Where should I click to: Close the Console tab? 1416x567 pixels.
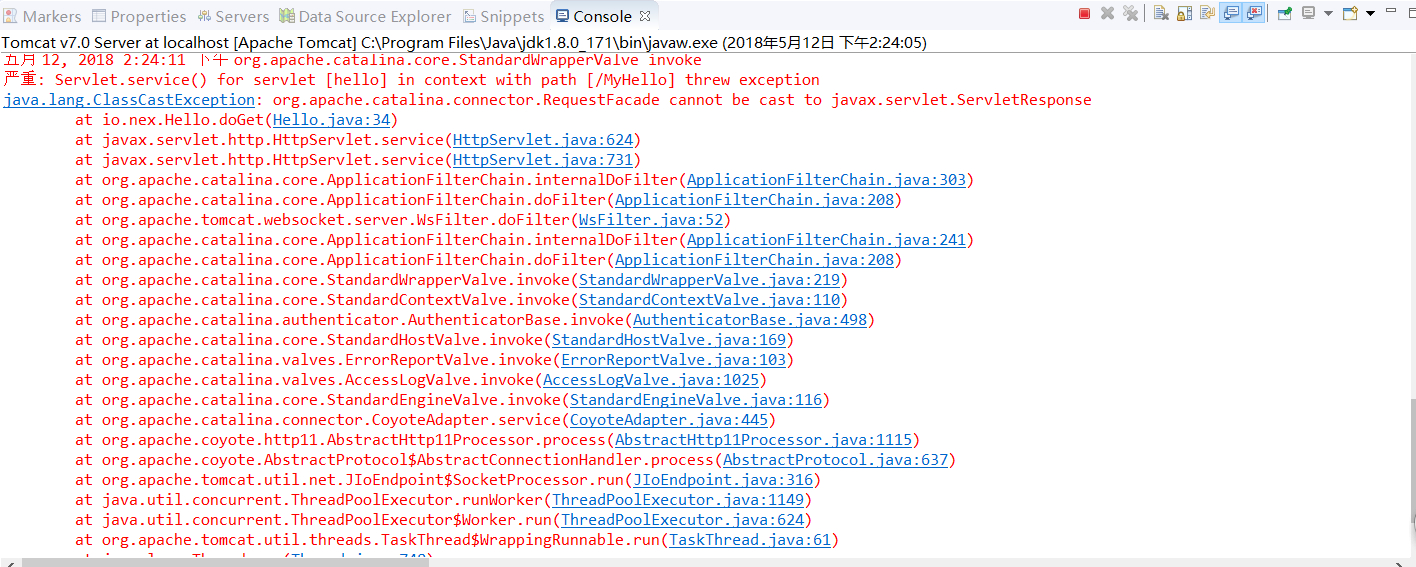click(x=644, y=16)
